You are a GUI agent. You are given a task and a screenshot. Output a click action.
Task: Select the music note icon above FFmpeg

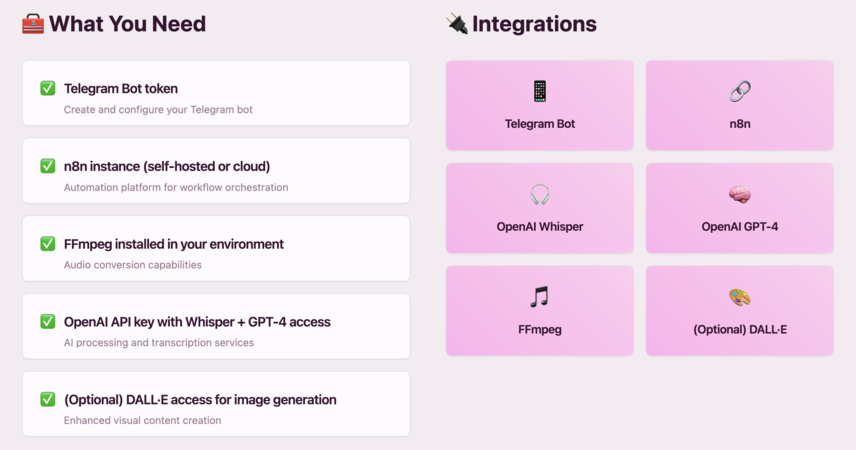pos(539,297)
